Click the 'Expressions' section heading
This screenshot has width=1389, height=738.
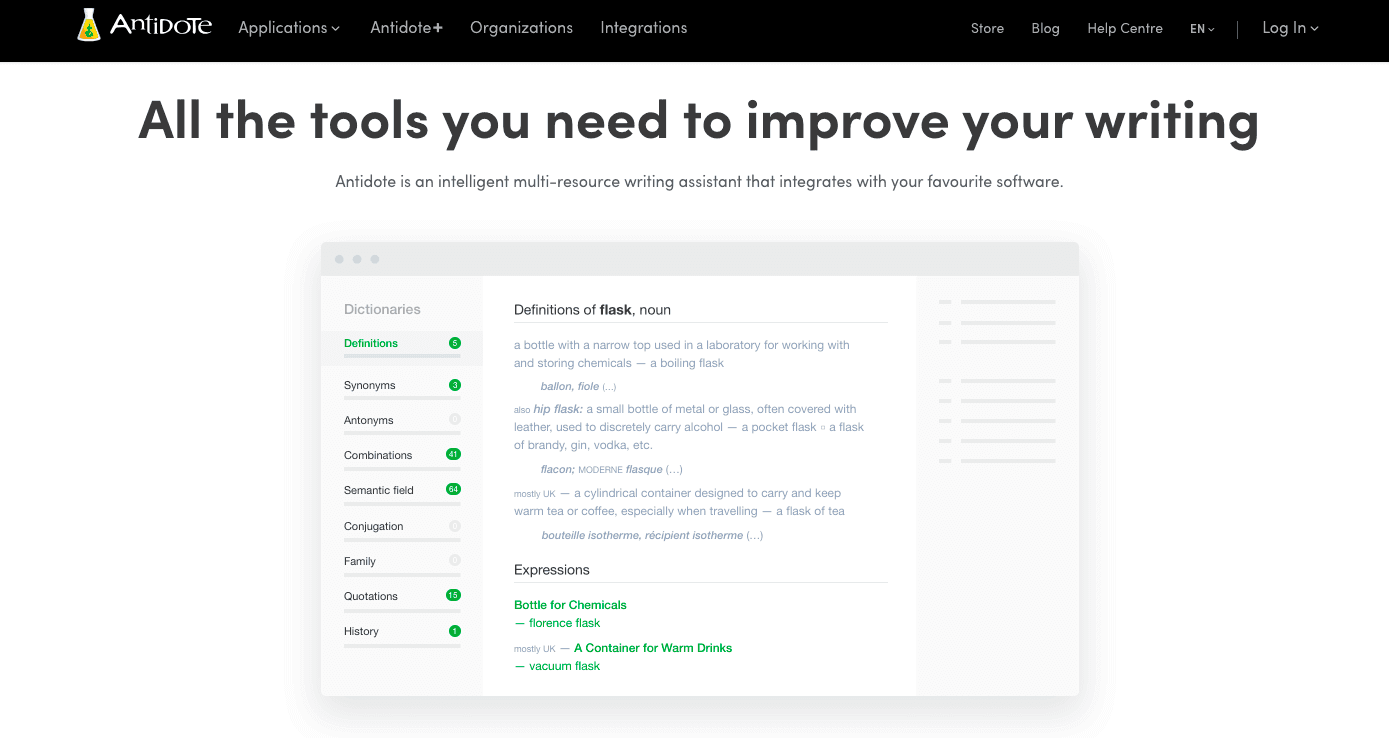[552, 570]
